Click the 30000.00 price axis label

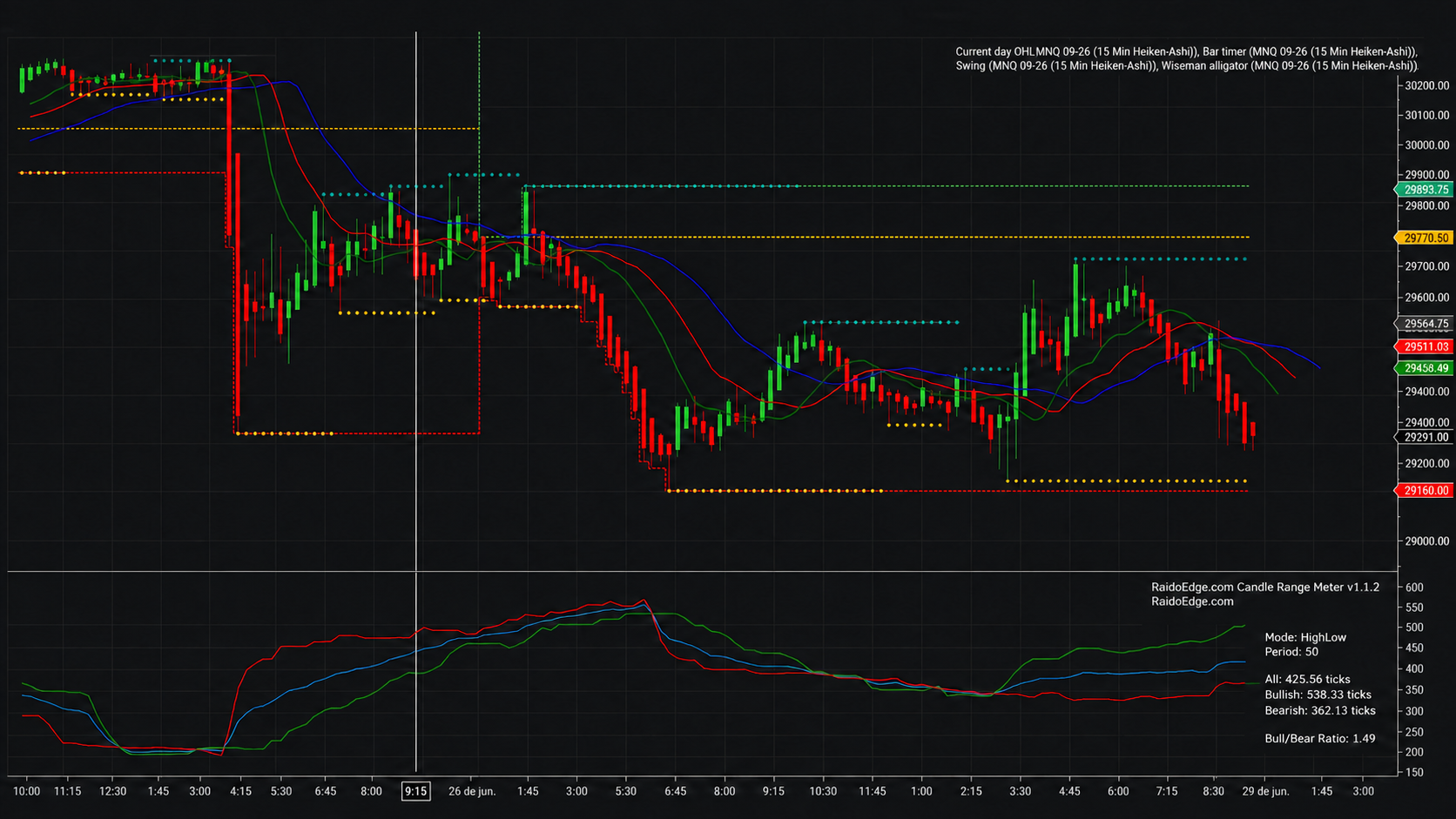tap(1427, 145)
